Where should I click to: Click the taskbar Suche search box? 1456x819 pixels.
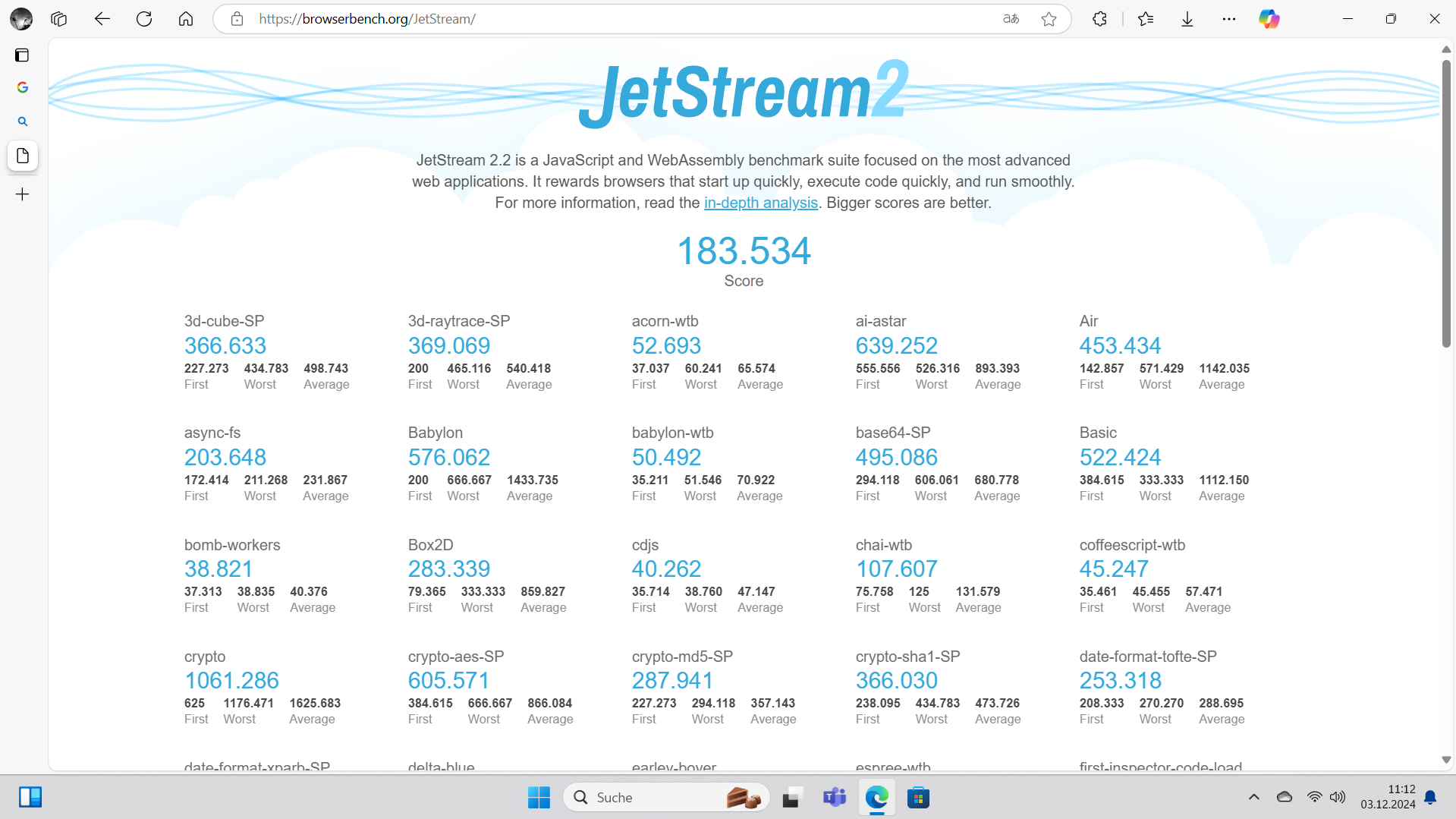pyautogui.click(x=666, y=798)
